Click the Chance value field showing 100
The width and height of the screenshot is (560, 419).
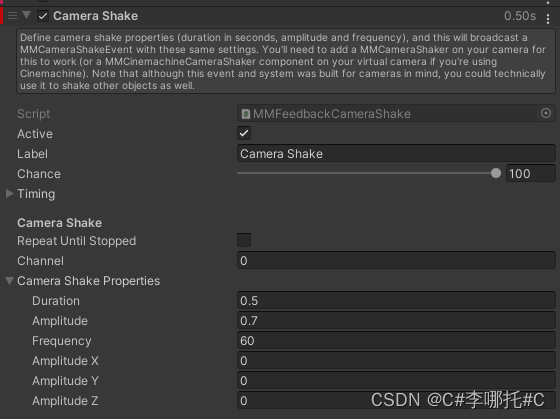point(531,174)
